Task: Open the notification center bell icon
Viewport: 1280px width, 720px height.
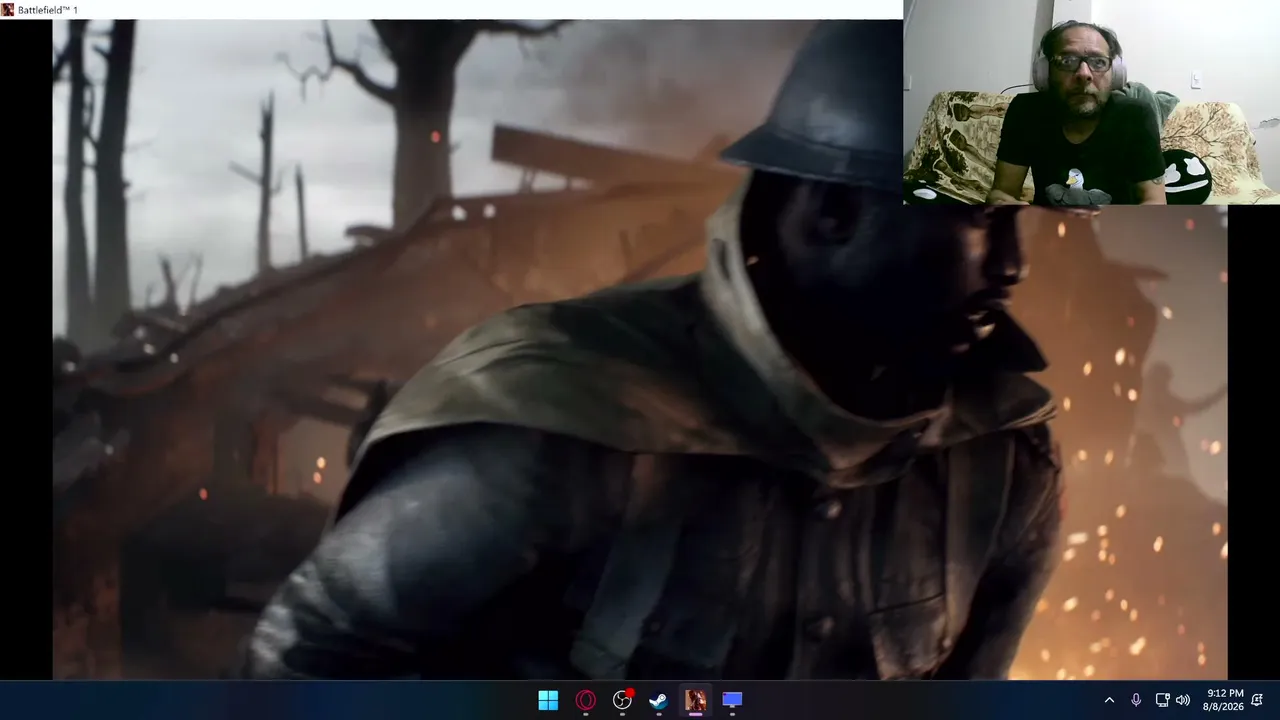Action: tap(1257, 700)
